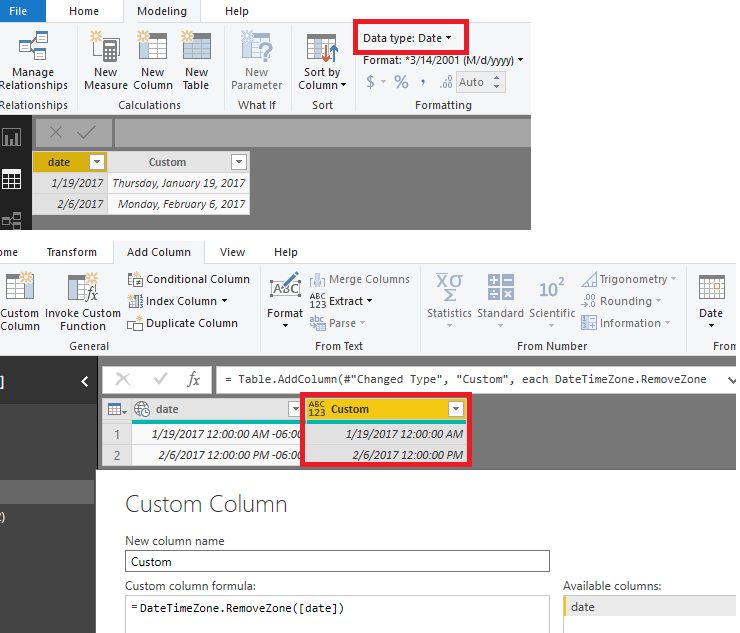Switch to Transform tab

72,252
